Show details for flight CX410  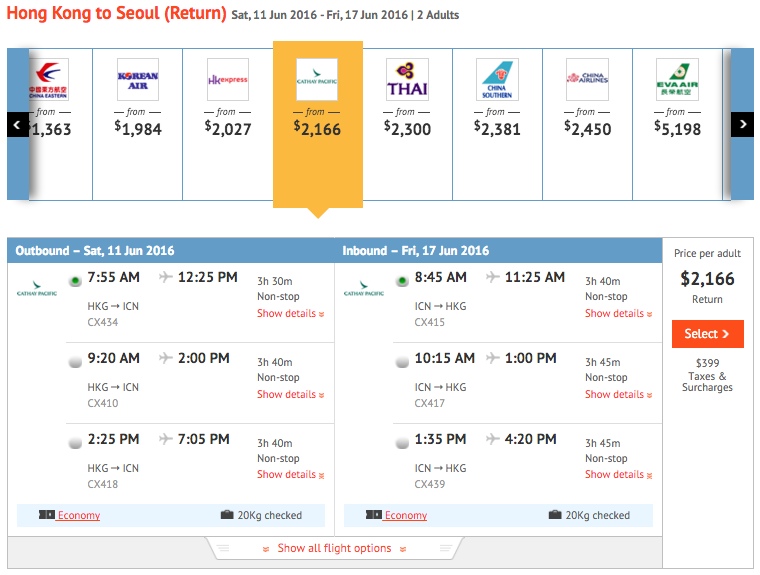[x=290, y=395]
